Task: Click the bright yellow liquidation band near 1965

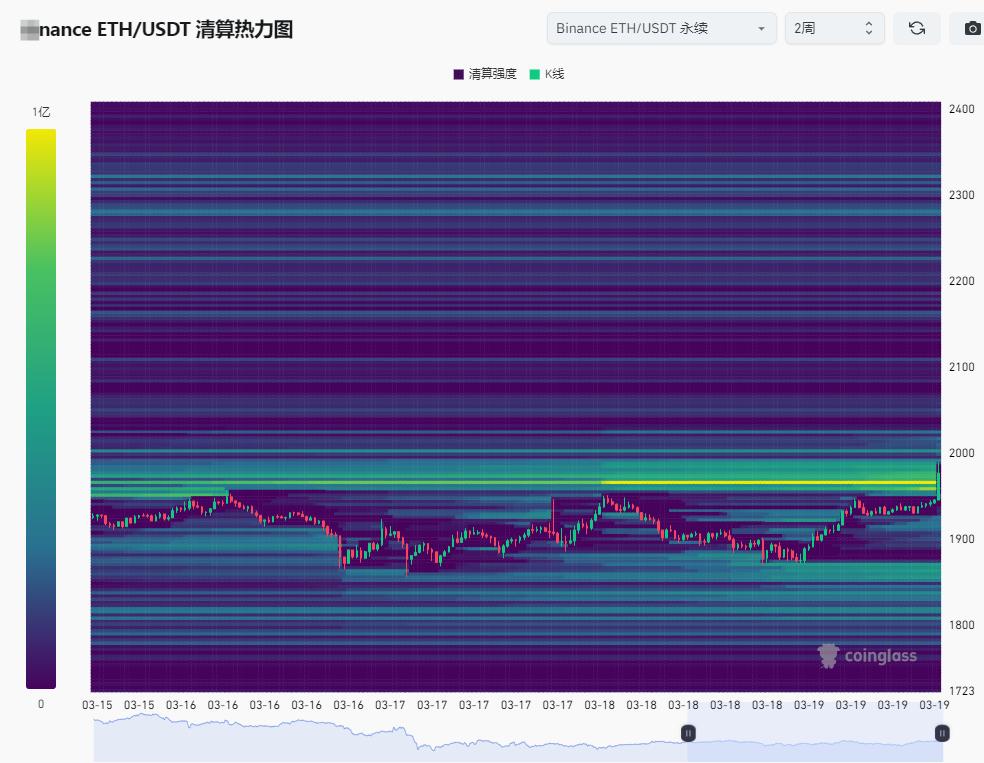Action: (x=769, y=483)
